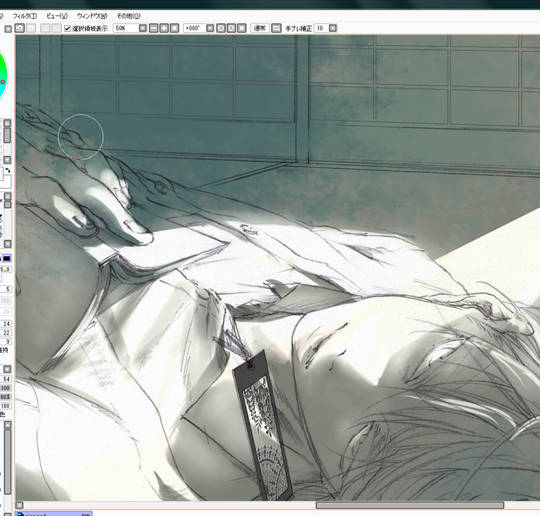
Task: Click the zoom in plus icon
Action: tap(164, 28)
